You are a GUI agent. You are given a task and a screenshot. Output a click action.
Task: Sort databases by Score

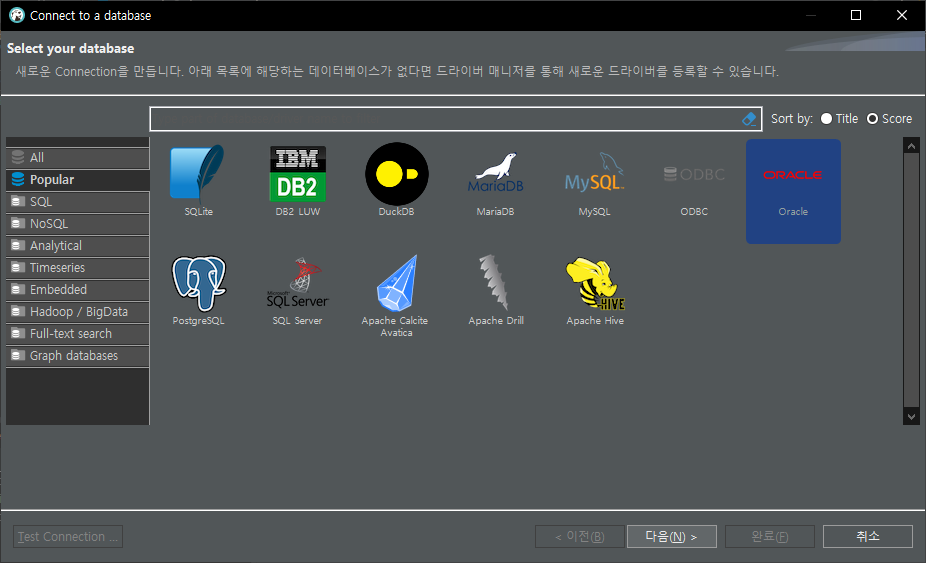[x=889, y=119]
